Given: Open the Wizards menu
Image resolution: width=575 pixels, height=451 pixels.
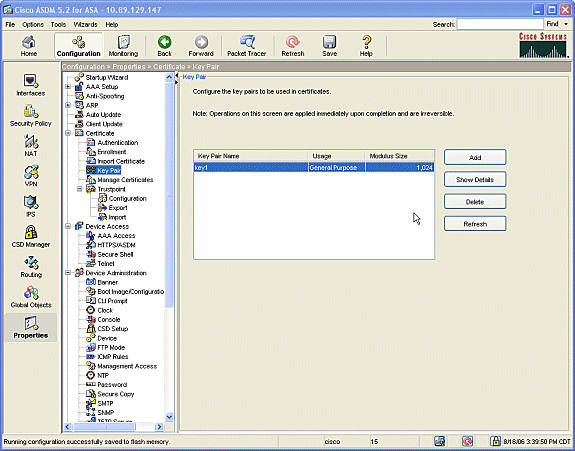Looking at the screenshot, I should coord(85,25).
